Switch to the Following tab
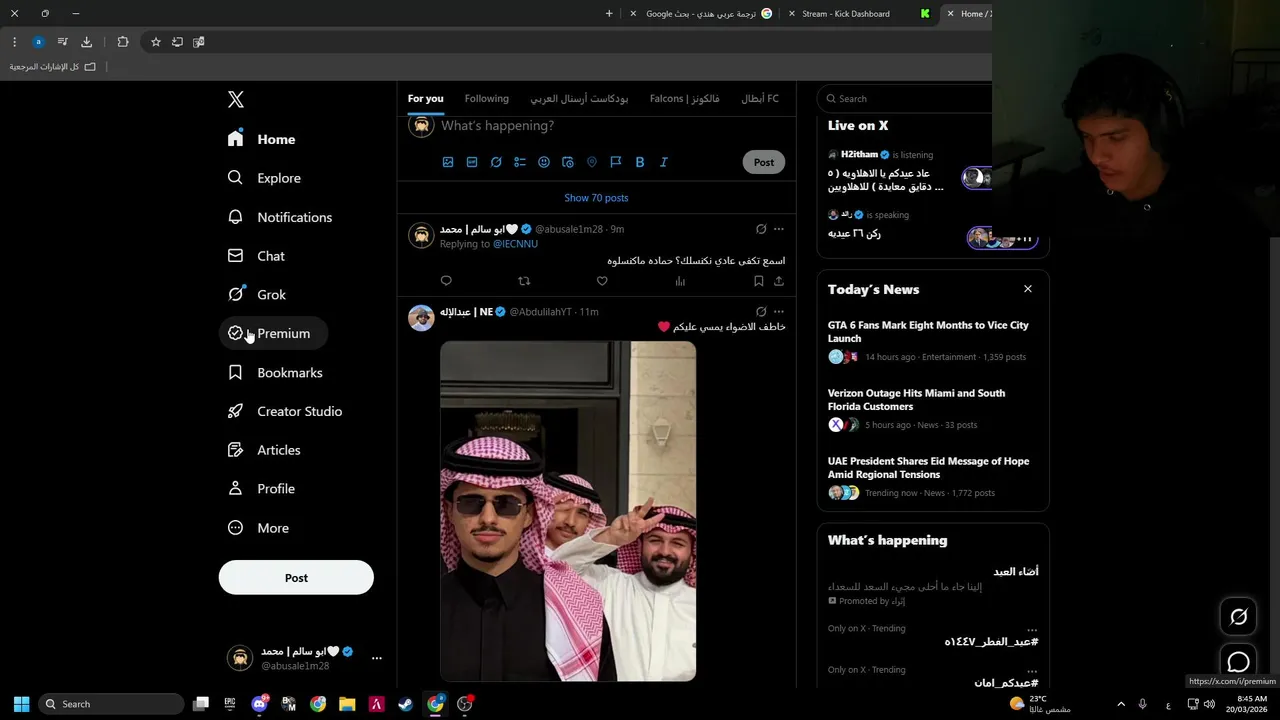 487,98
